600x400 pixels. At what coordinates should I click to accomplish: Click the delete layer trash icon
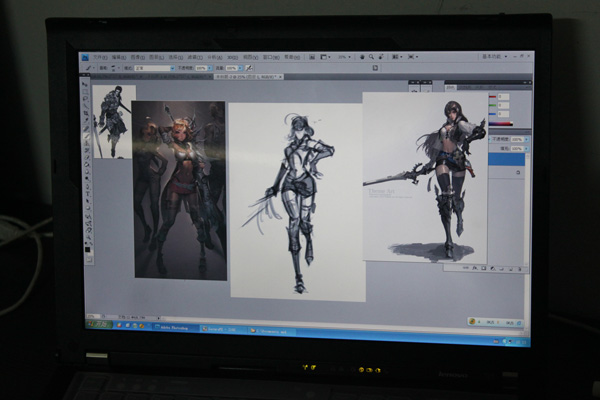pos(519,269)
